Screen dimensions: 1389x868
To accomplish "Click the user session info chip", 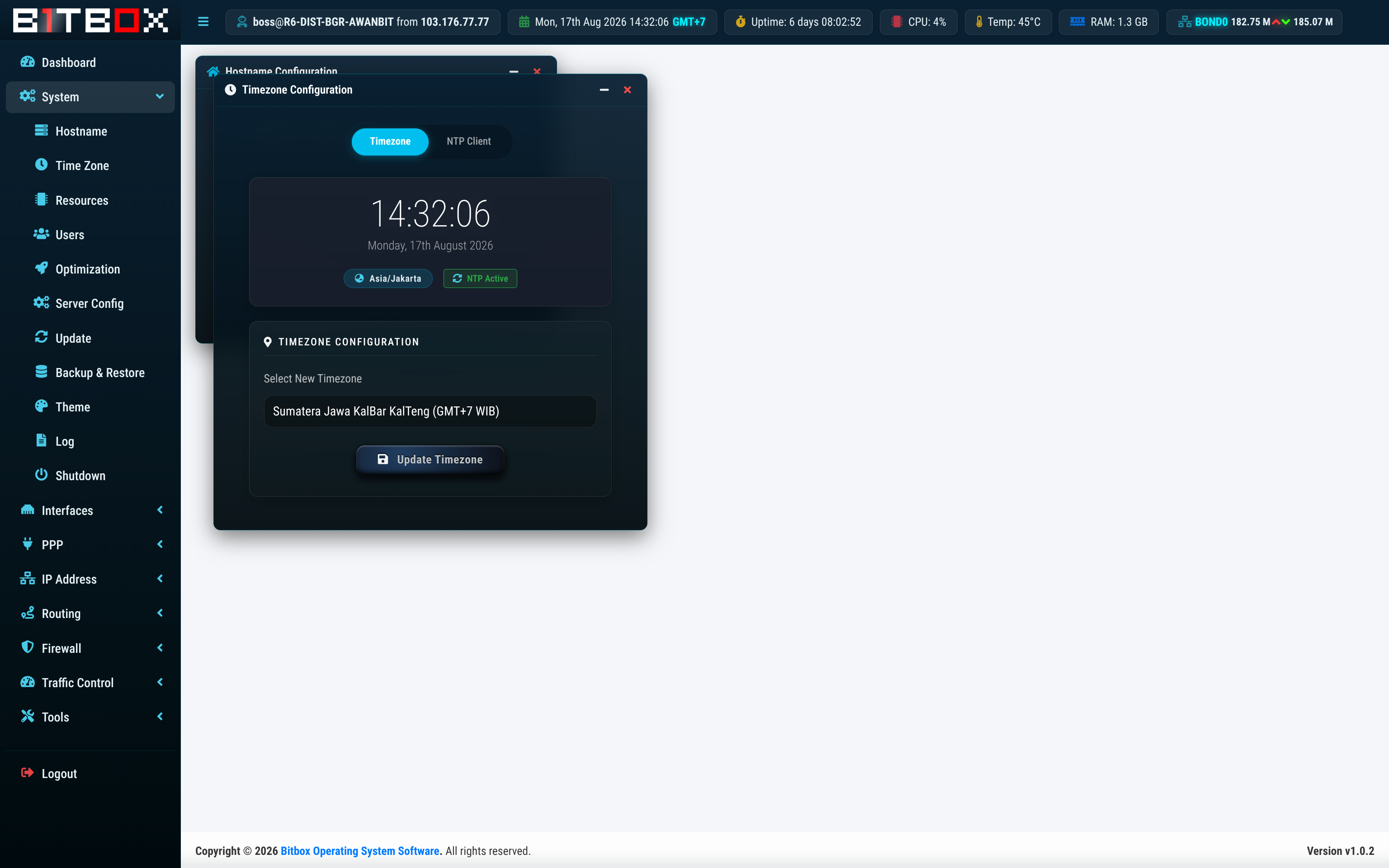I will 363,22.
